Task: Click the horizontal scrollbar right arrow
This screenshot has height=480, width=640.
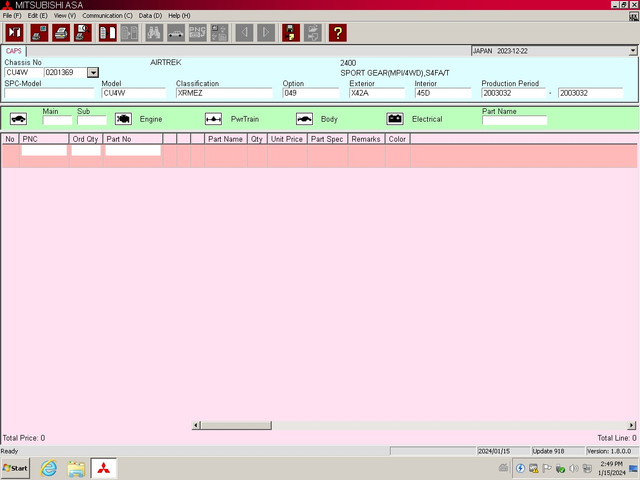Action: click(632, 425)
